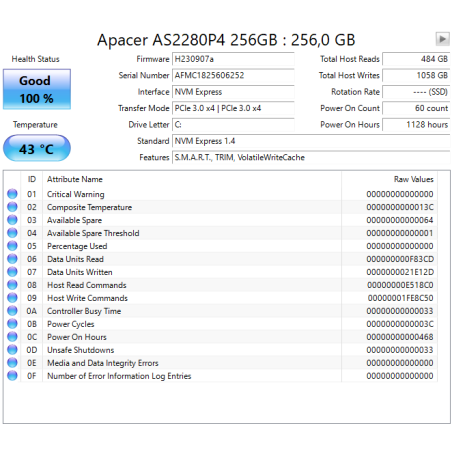Click status icon for Available Spare row
Viewport: 452px width, 452px height.
[12, 220]
